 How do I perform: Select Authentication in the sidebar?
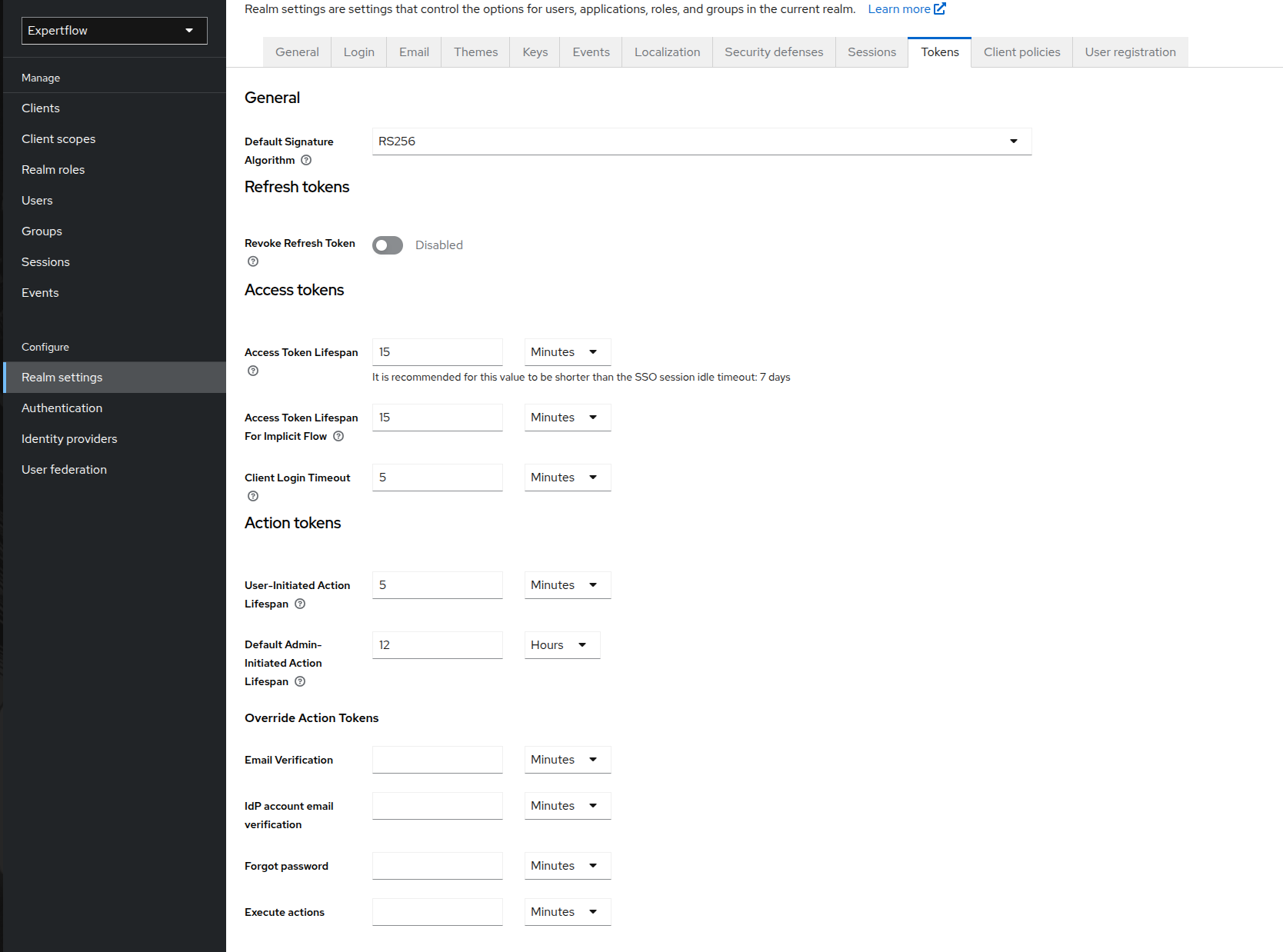tap(62, 408)
